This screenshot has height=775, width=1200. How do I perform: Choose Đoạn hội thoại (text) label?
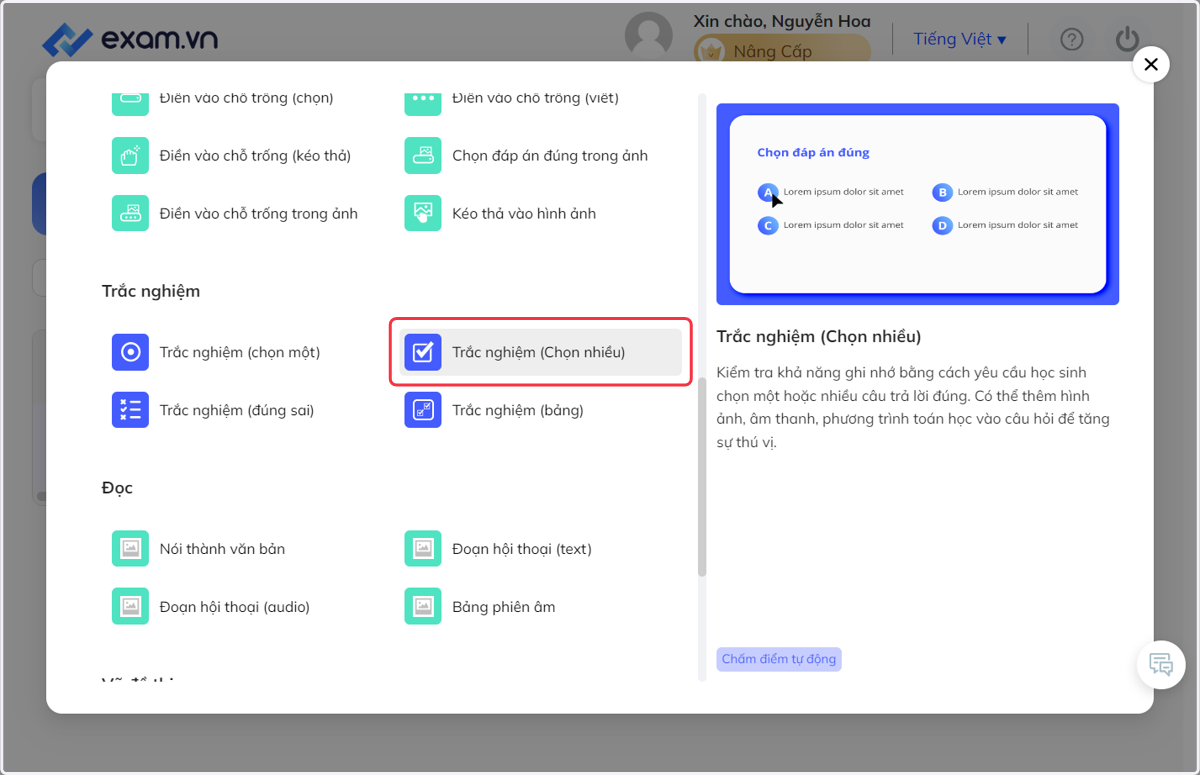pyautogui.click(x=522, y=549)
